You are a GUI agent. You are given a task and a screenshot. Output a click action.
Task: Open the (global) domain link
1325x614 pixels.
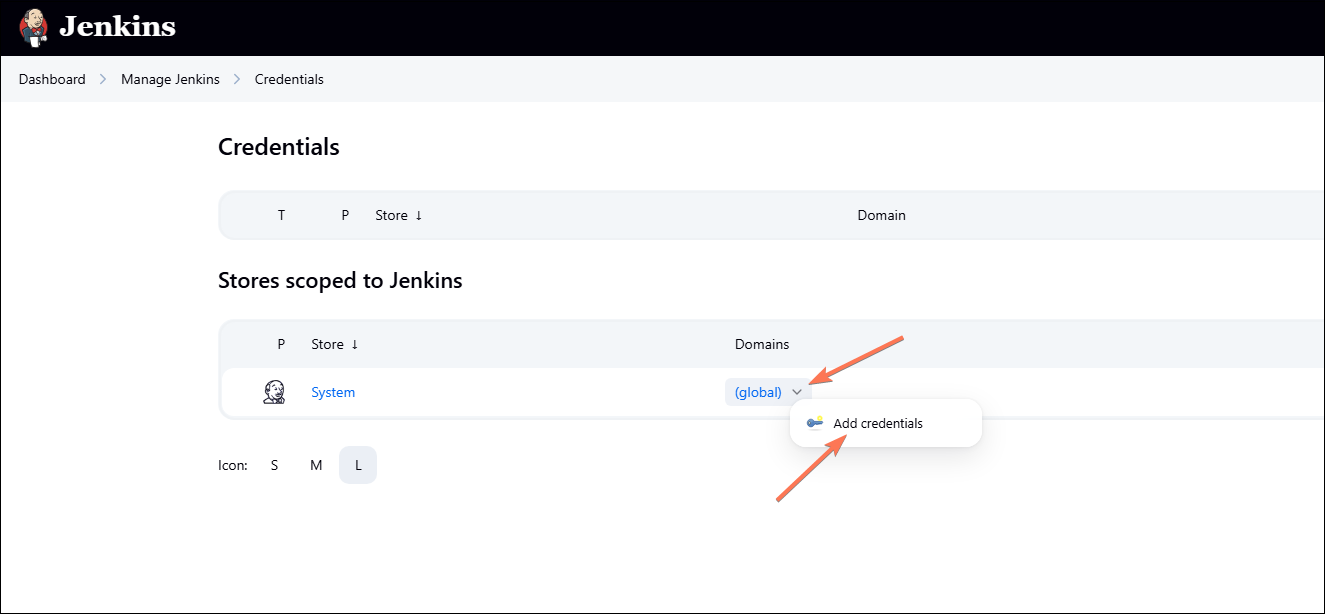(758, 392)
